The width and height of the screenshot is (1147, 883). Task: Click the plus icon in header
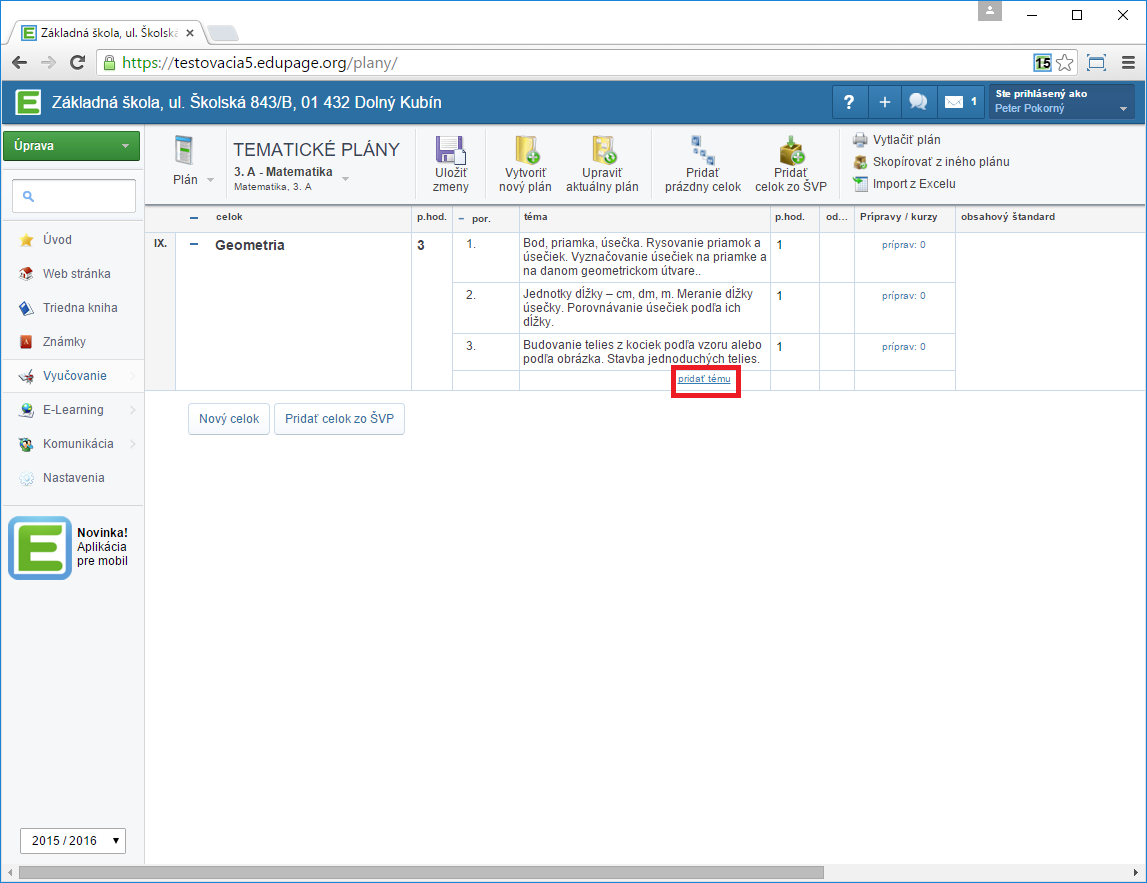pos(884,102)
